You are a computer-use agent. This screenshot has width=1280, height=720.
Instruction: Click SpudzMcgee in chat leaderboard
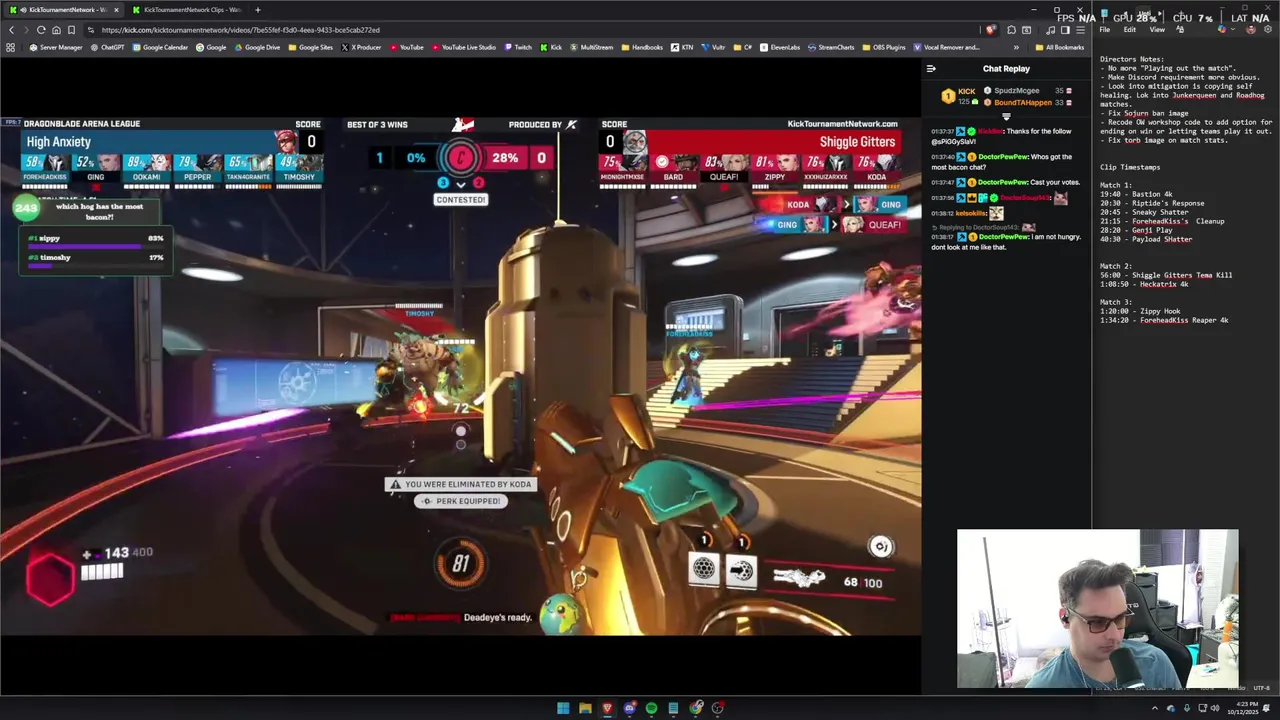click(x=1017, y=91)
